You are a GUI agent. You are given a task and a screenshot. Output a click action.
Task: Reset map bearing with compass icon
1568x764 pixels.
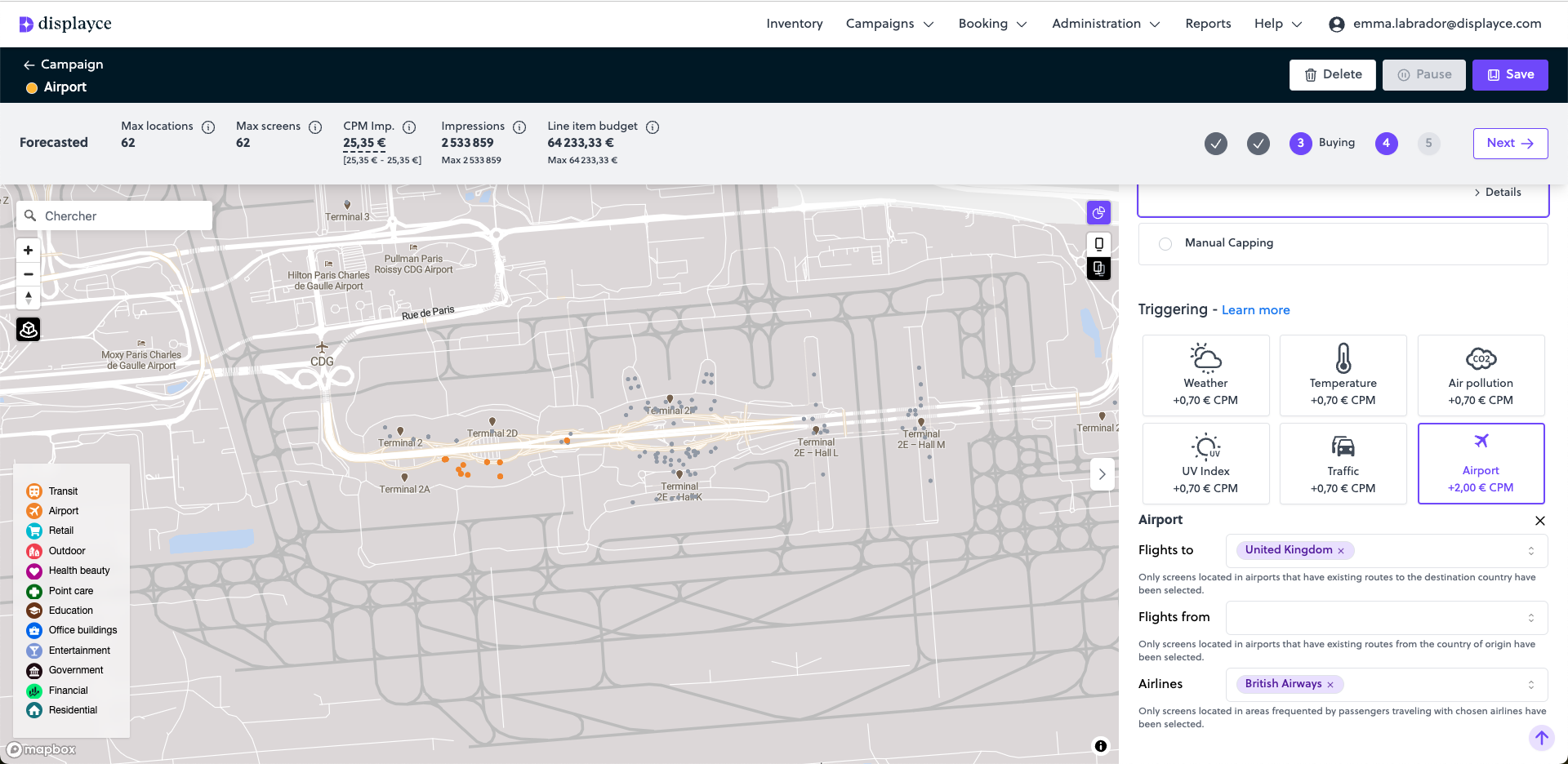click(x=29, y=298)
